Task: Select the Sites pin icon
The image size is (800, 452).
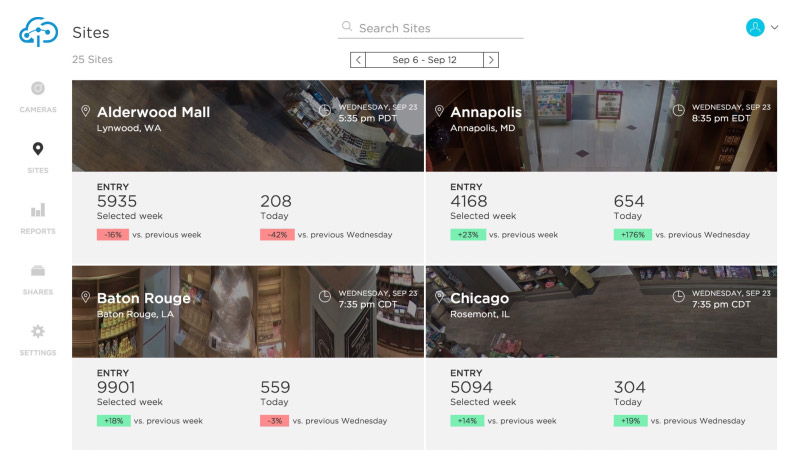Action: pos(38,149)
